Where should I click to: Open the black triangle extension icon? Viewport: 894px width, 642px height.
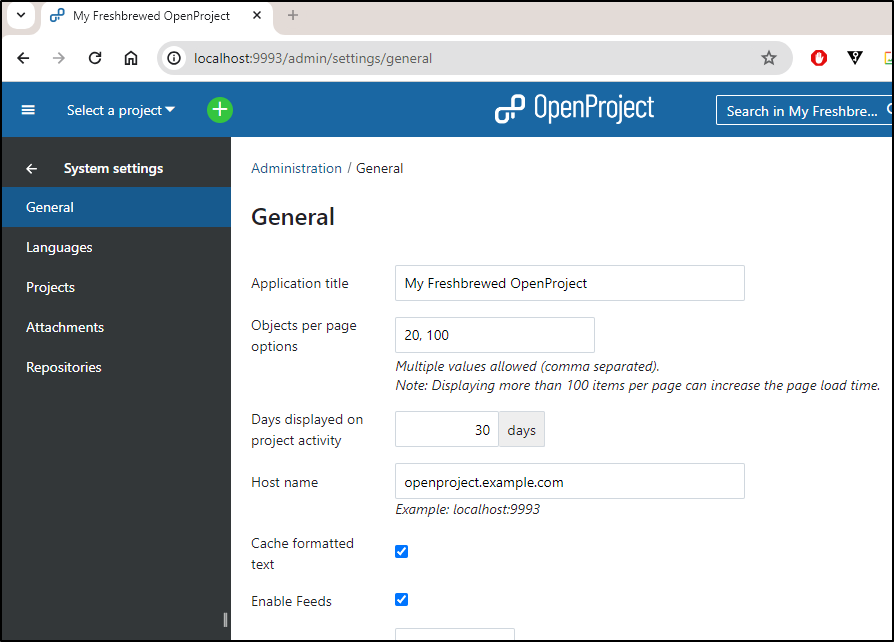tap(855, 58)
